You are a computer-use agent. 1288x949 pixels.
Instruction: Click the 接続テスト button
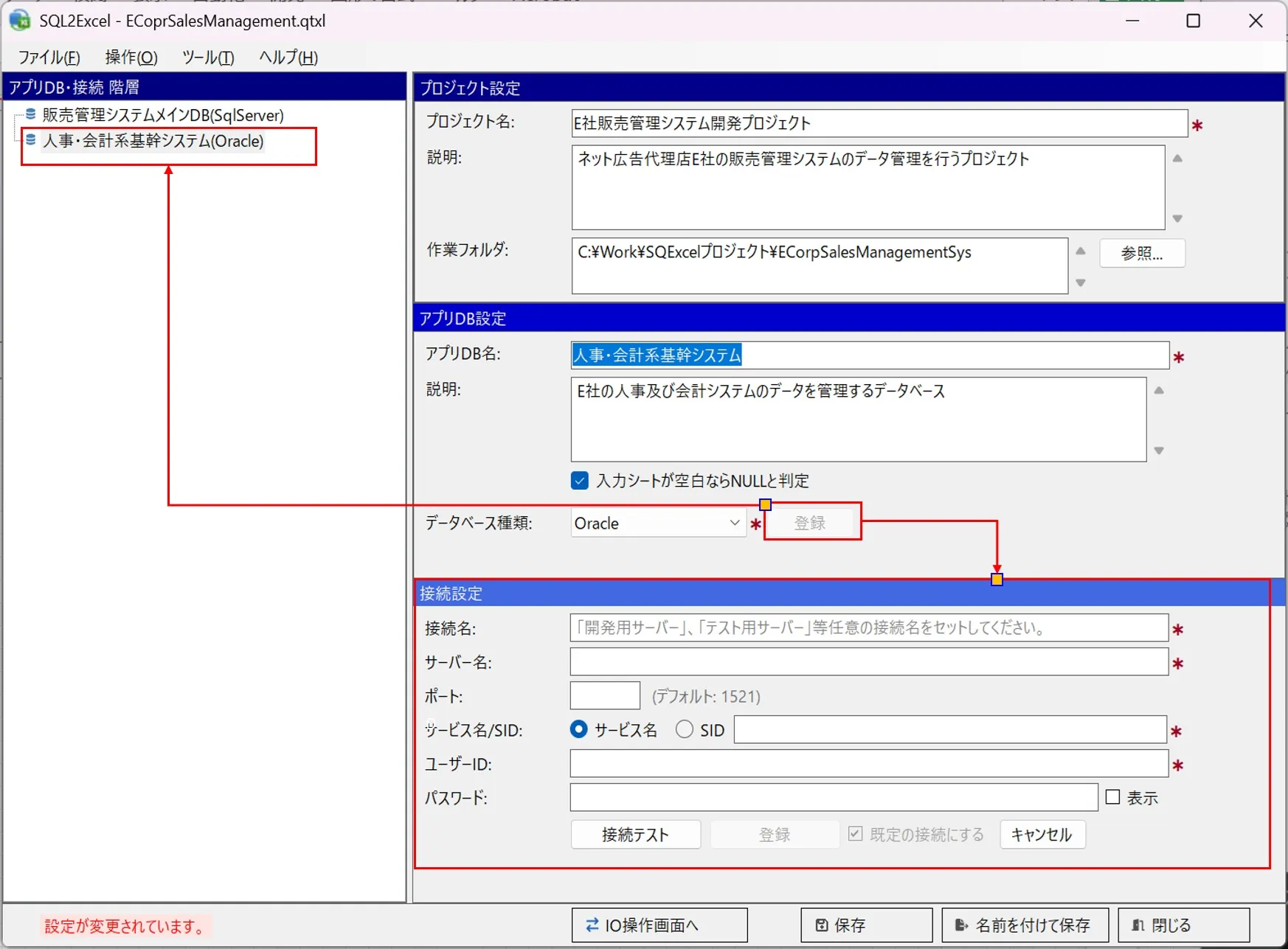pos(635,835)
